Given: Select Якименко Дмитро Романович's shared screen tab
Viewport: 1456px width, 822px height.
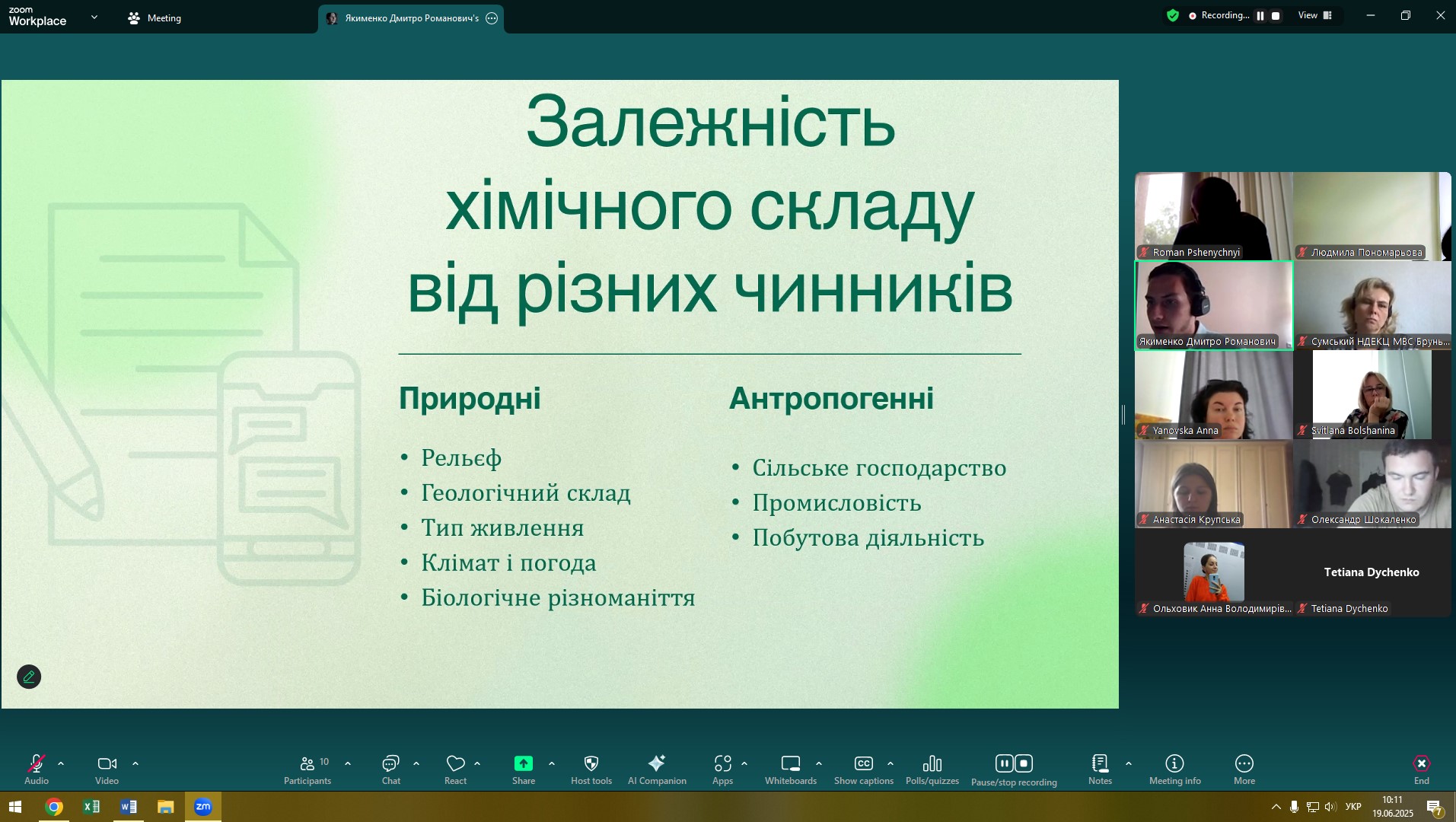Looking at the screenshot, I should (x=411, y=18).
